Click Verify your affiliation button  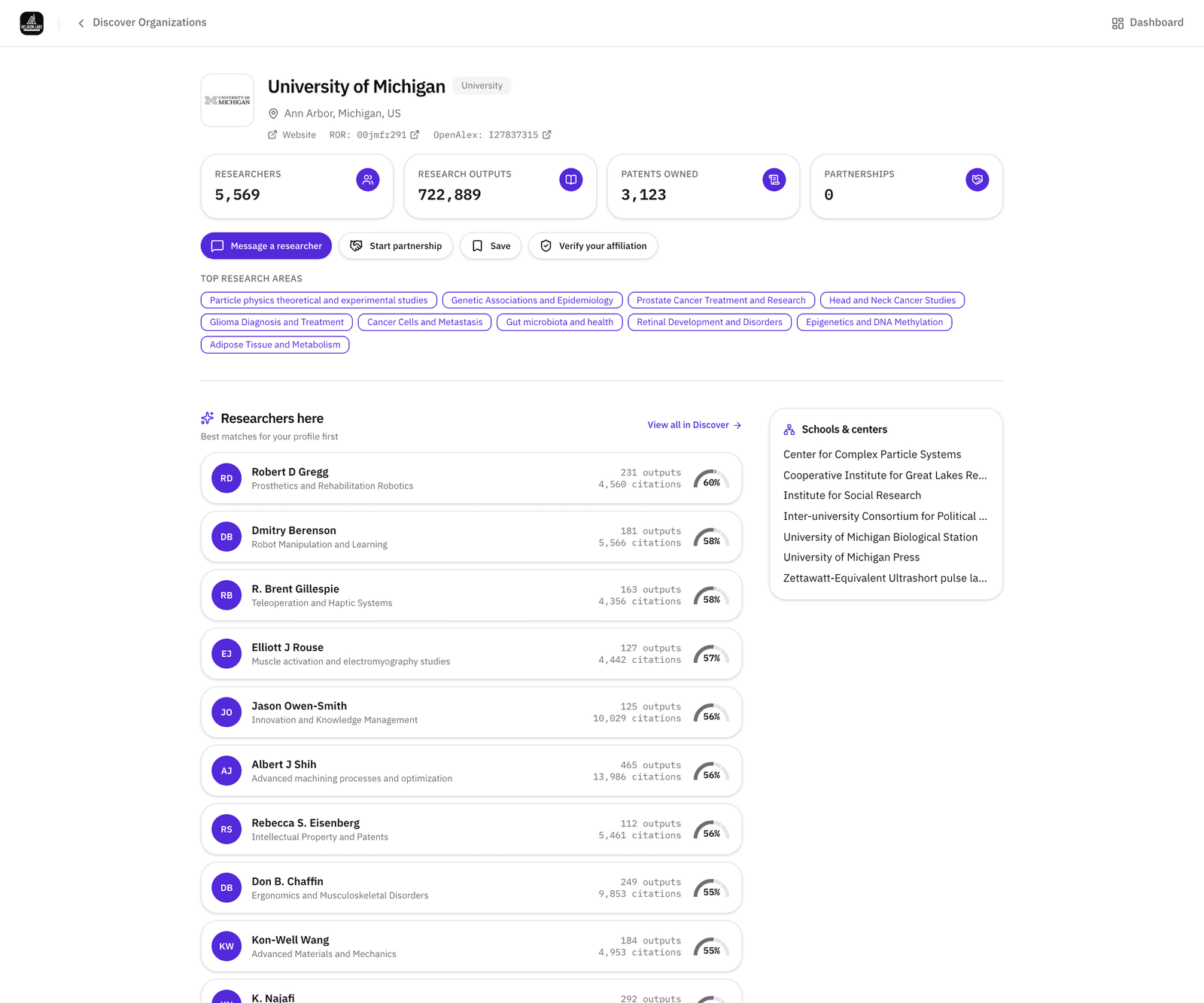pyautogui.click(x=593, y=246)
